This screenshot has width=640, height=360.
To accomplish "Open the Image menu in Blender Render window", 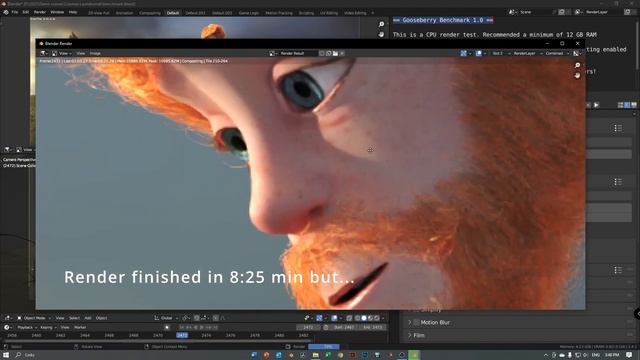I will tap(95, 53).
